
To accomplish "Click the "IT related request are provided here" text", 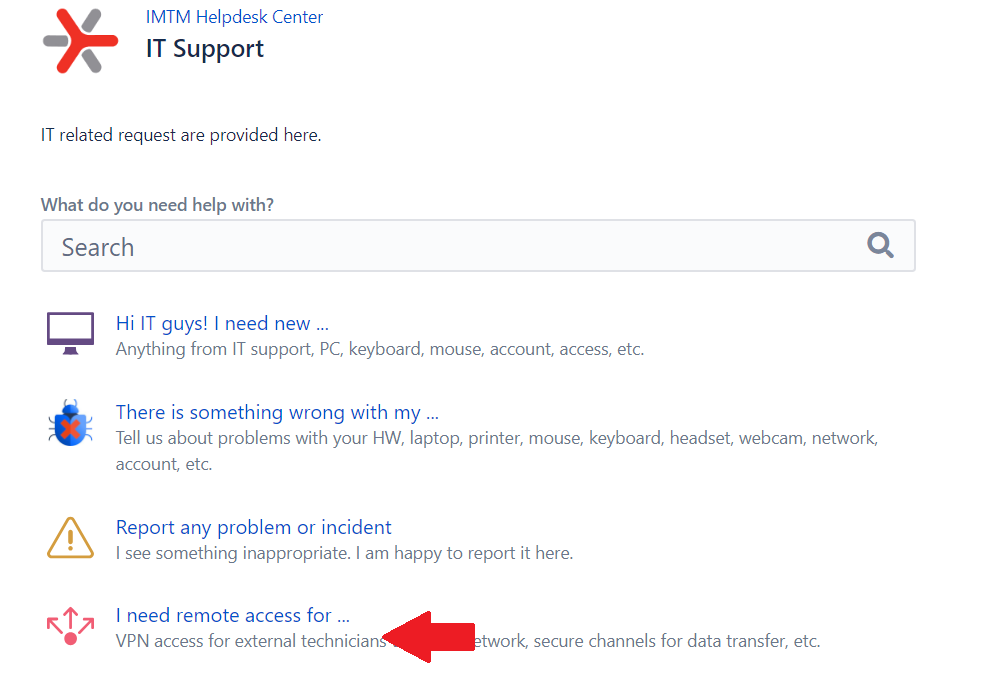I will point(181,135).
